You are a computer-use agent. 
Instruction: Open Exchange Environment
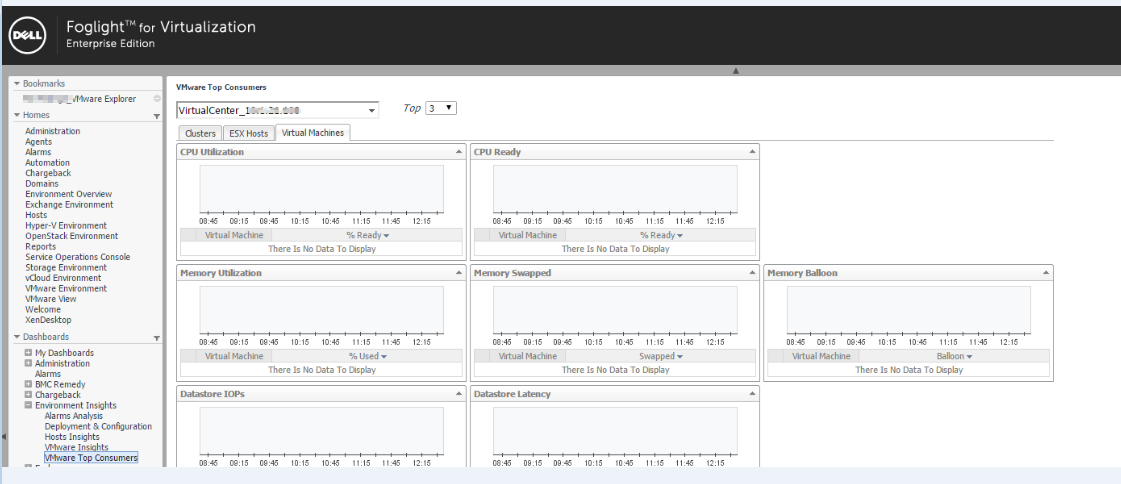point(69,204)
